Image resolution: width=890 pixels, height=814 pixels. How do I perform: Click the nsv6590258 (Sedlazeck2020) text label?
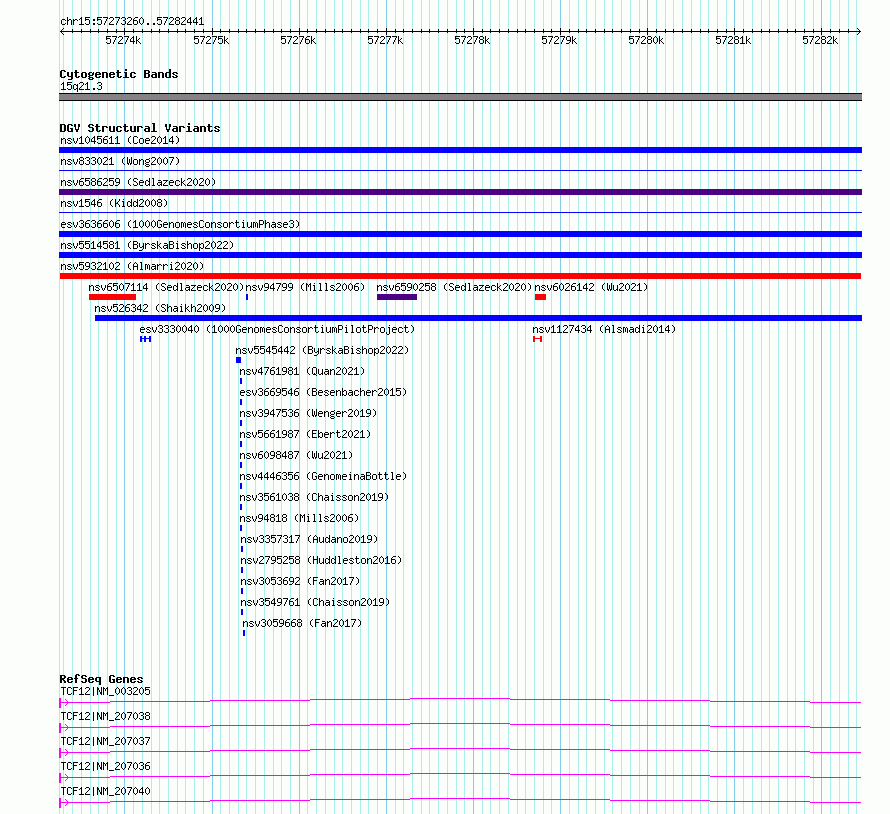pyautogui.click(x=454, y=287)
